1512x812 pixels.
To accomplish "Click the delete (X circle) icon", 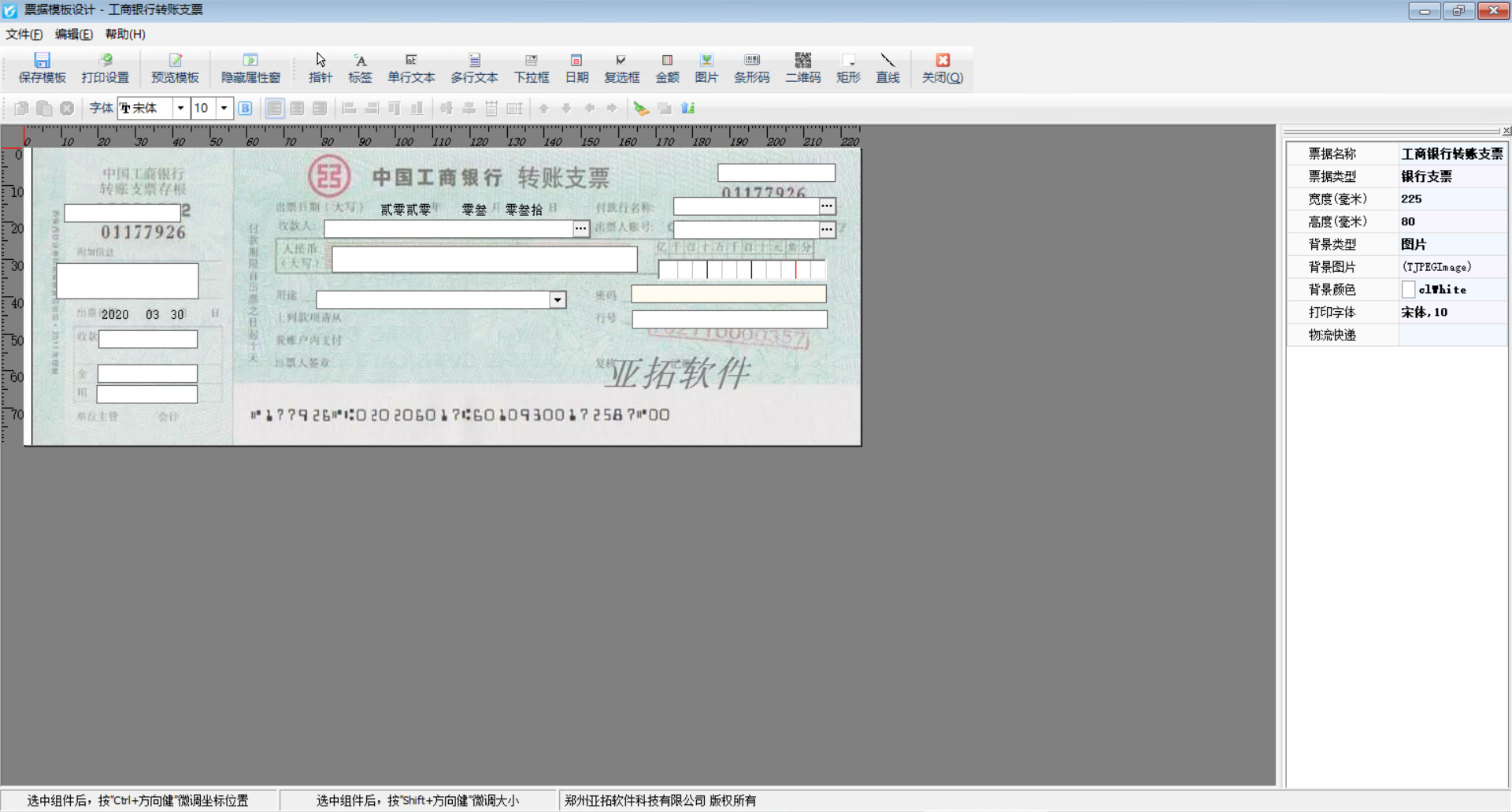I will click(67, 108).
